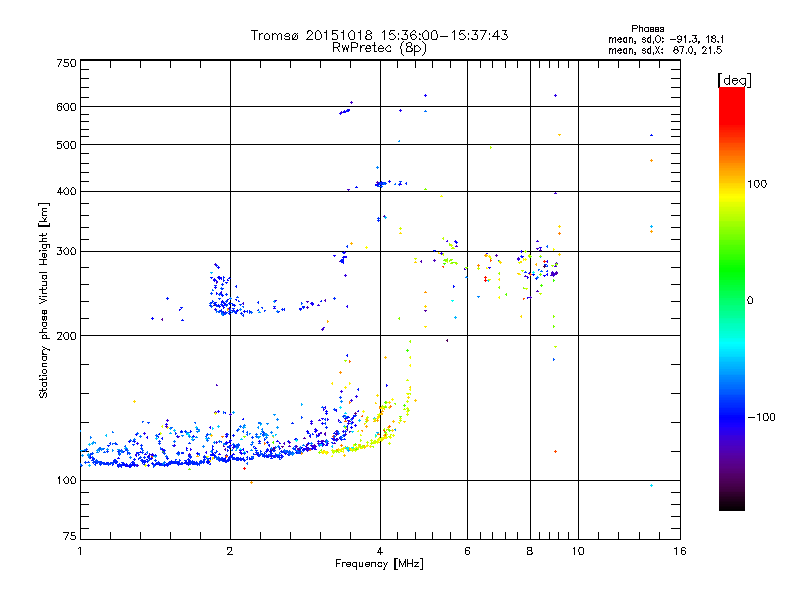Click the y-axis label '400'
This screenshot has height=600, width=800.
[x=66, y=191]
